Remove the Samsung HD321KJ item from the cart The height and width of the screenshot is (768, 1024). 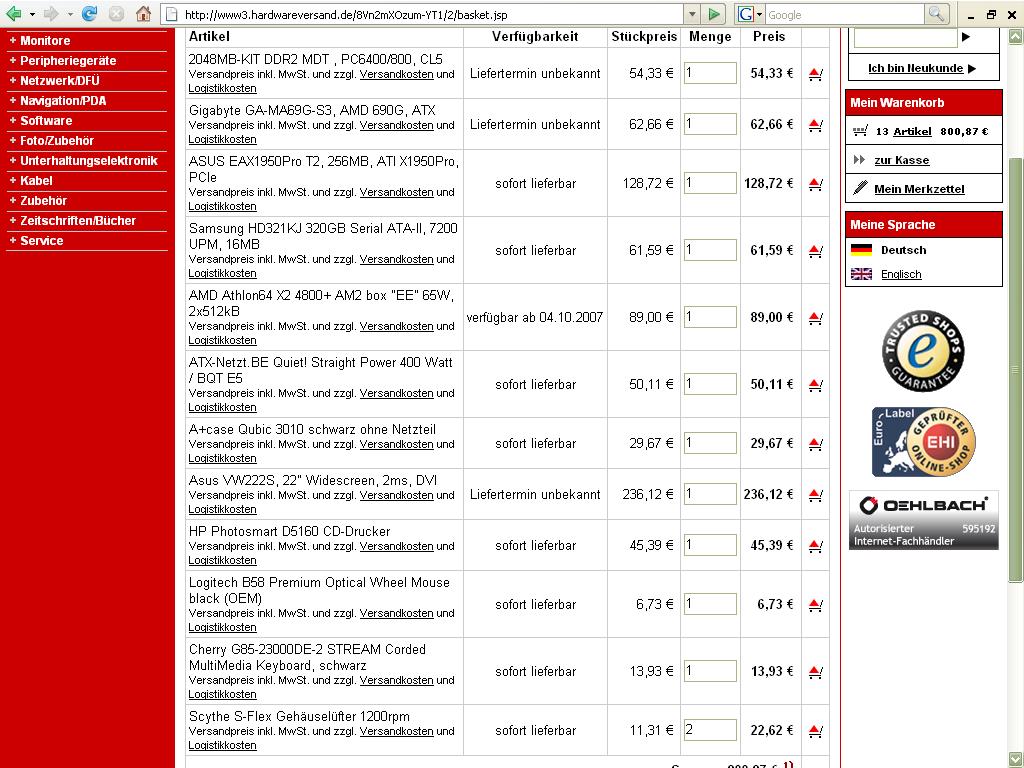pos(815,251)
